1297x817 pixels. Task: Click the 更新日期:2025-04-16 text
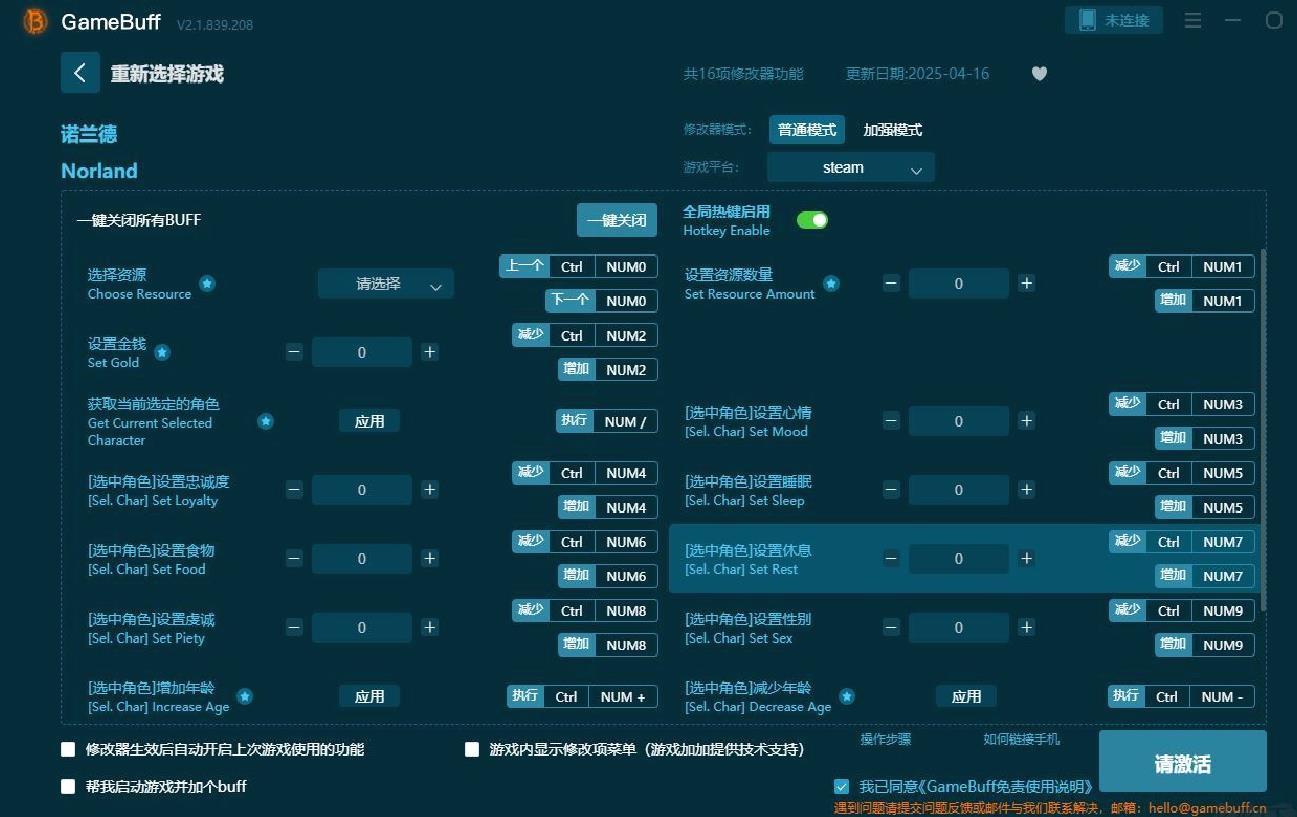[x=917, y=73]
